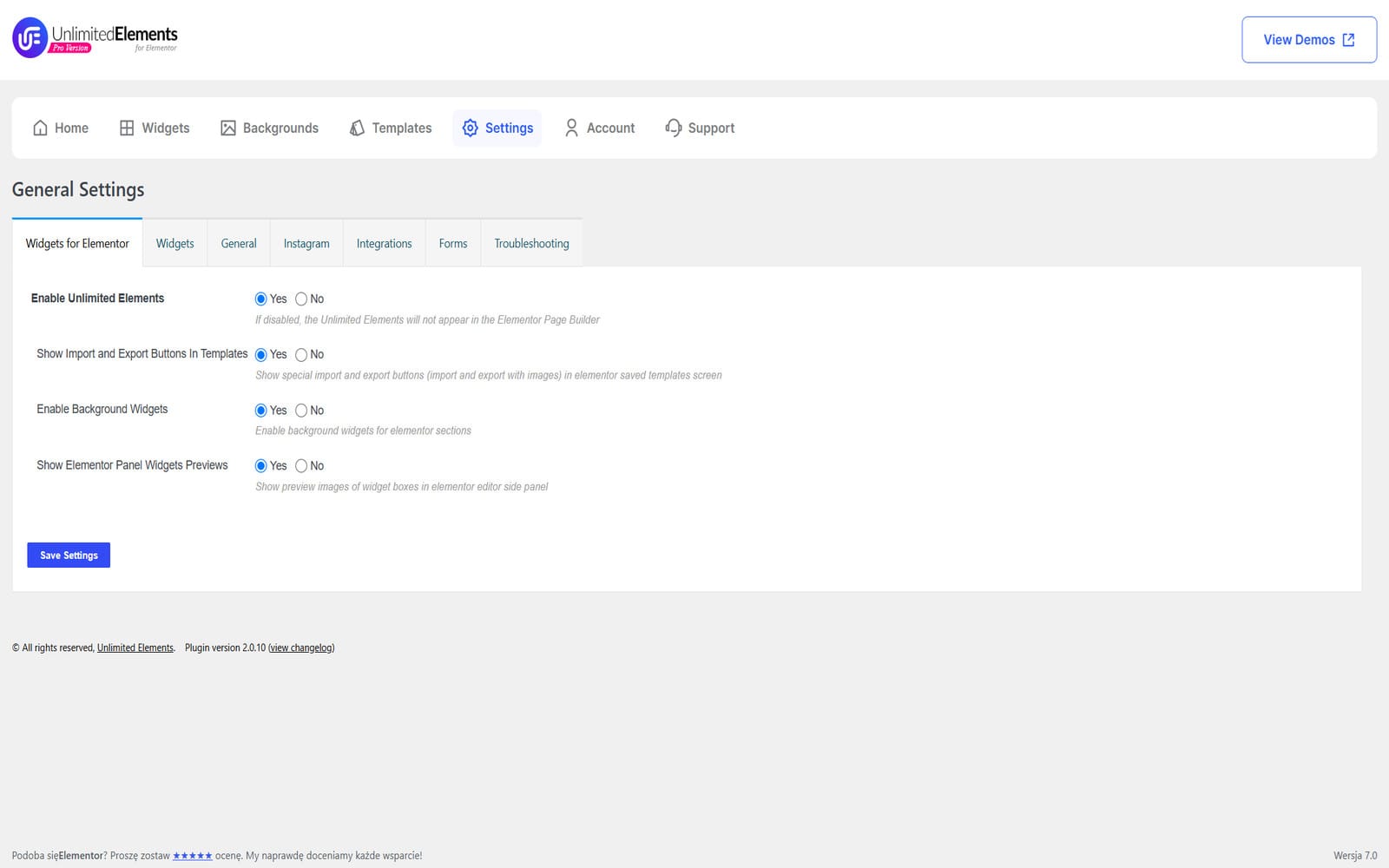Click the Home house icon
This screenshot has height=868, width=1389.
pos(40,128)
